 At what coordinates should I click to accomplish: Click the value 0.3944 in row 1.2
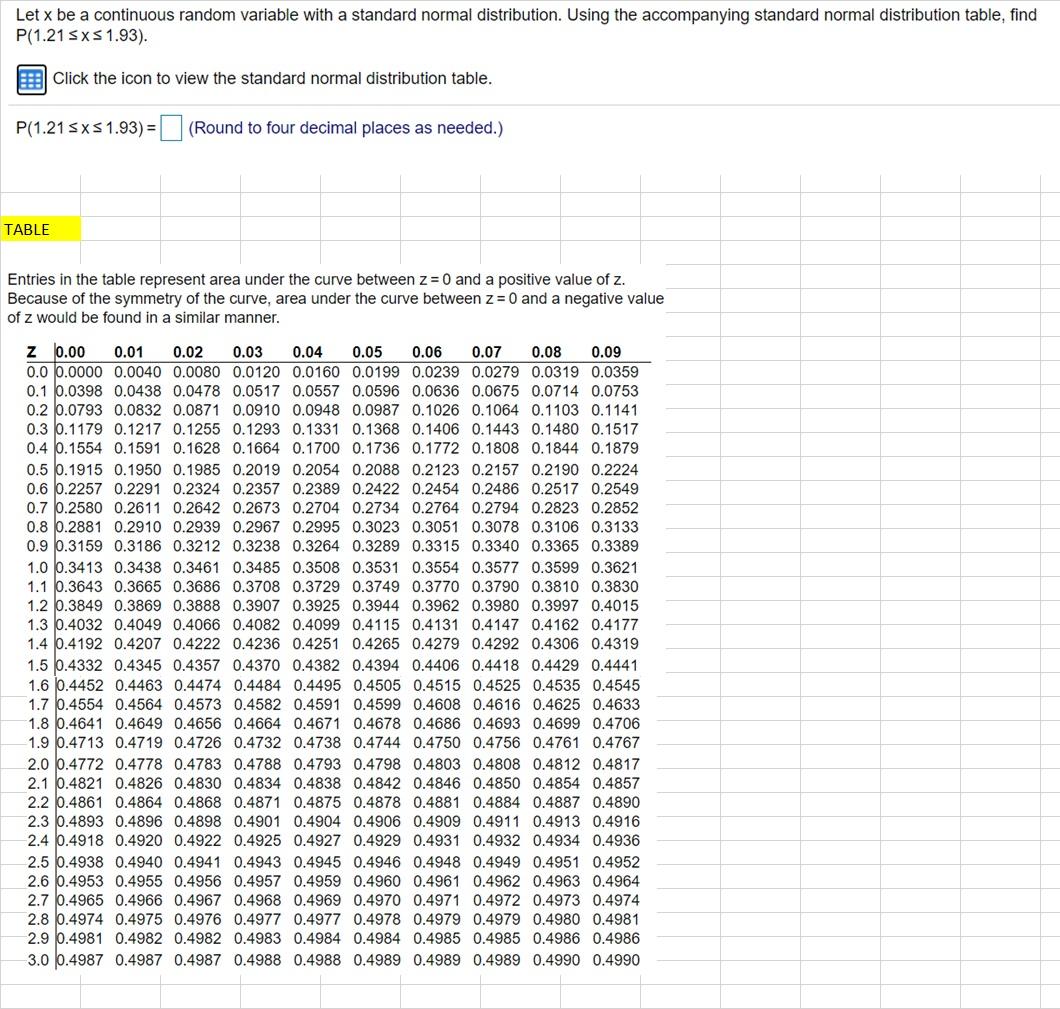(x=376, y=606)
